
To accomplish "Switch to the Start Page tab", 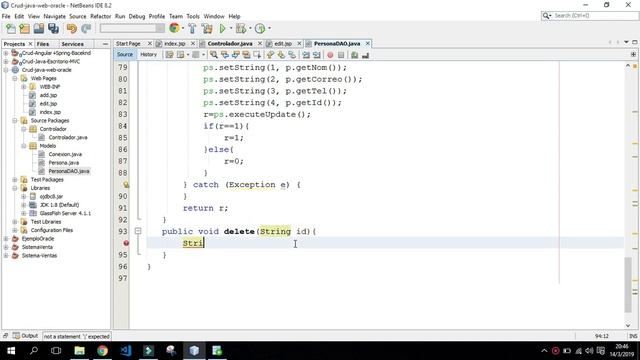I will 128,43.
